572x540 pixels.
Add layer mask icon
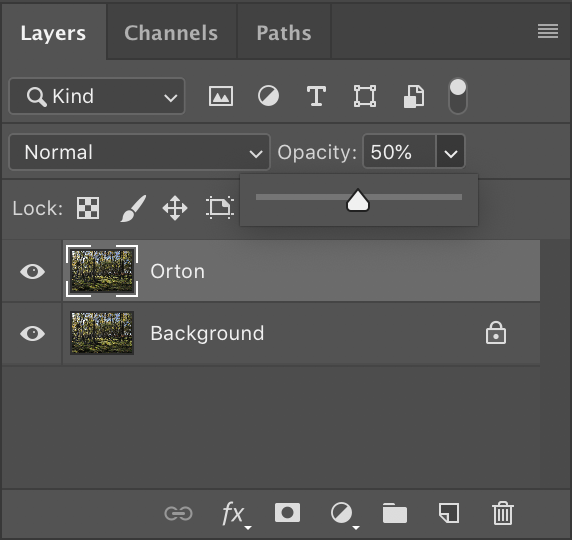287,513
